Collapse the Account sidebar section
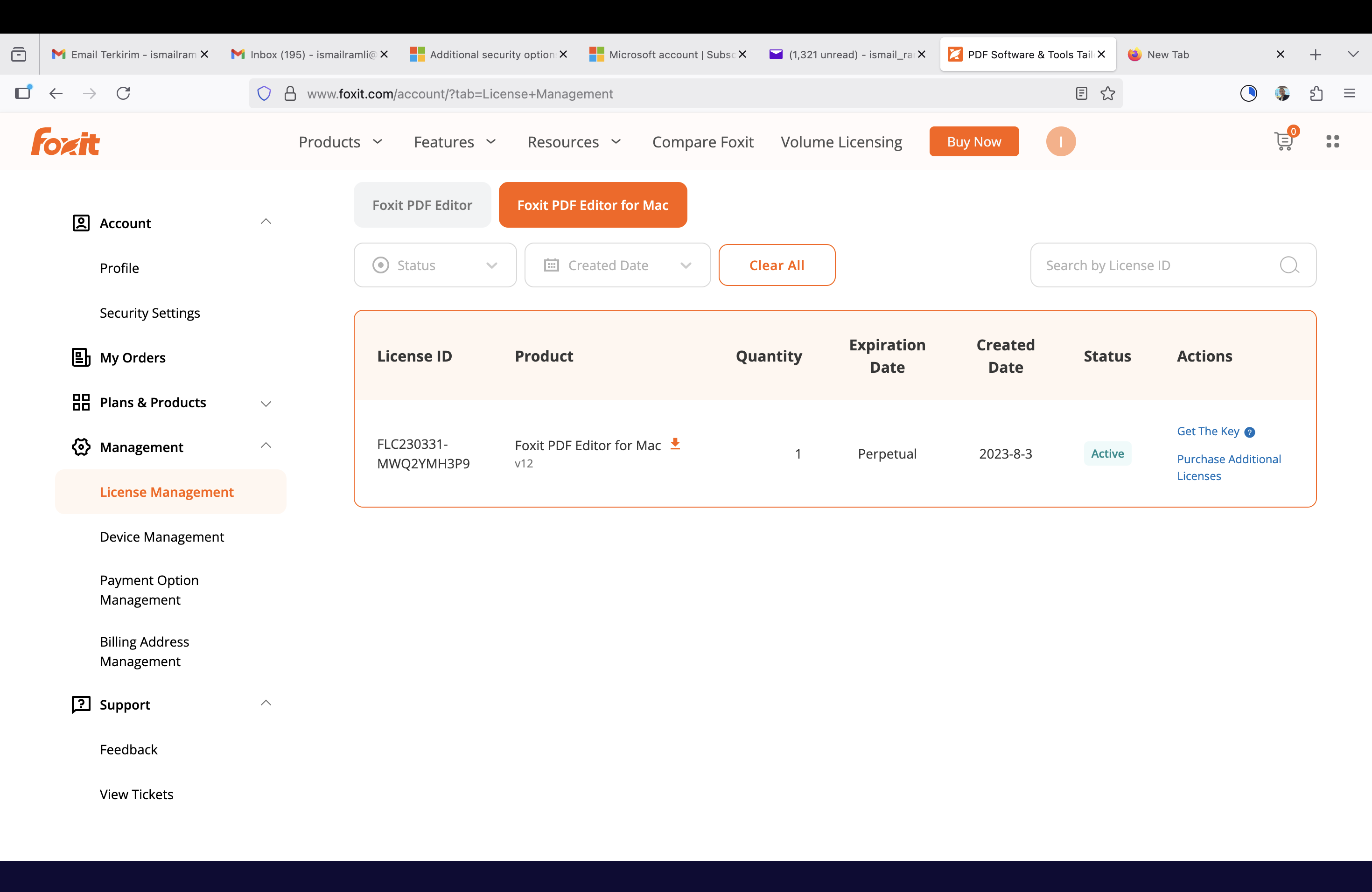The height and width of the screenshot is (892, 1372). (266, 222)
